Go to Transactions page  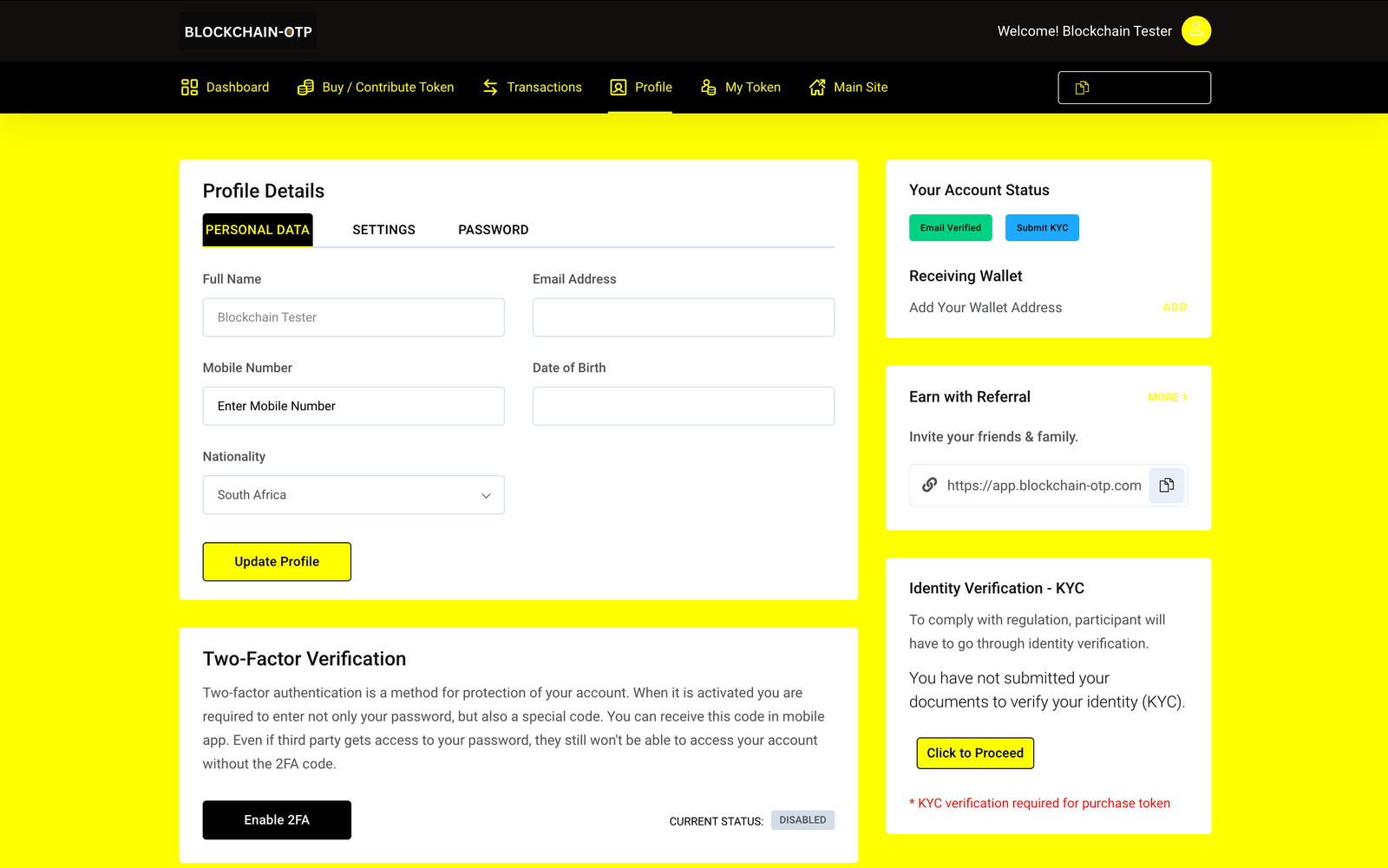[x=532, y=88]
